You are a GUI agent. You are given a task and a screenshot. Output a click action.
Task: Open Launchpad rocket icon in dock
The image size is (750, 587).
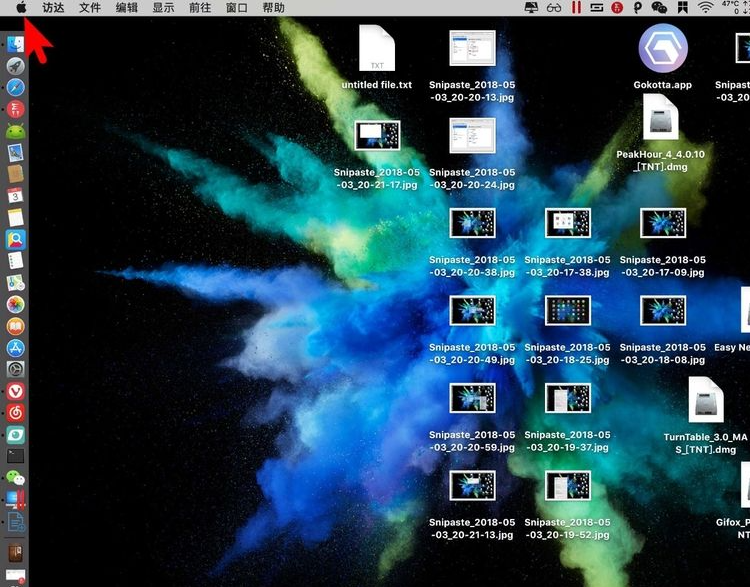click(15, 66)
